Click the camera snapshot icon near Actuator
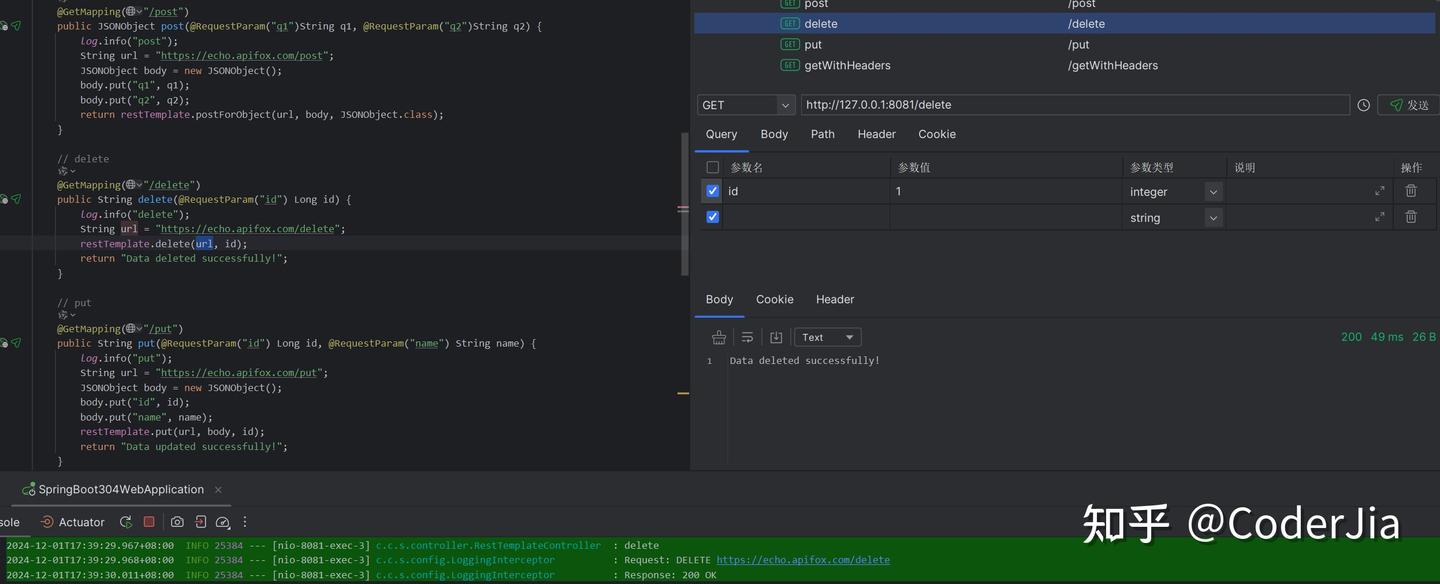 [177, 521]
